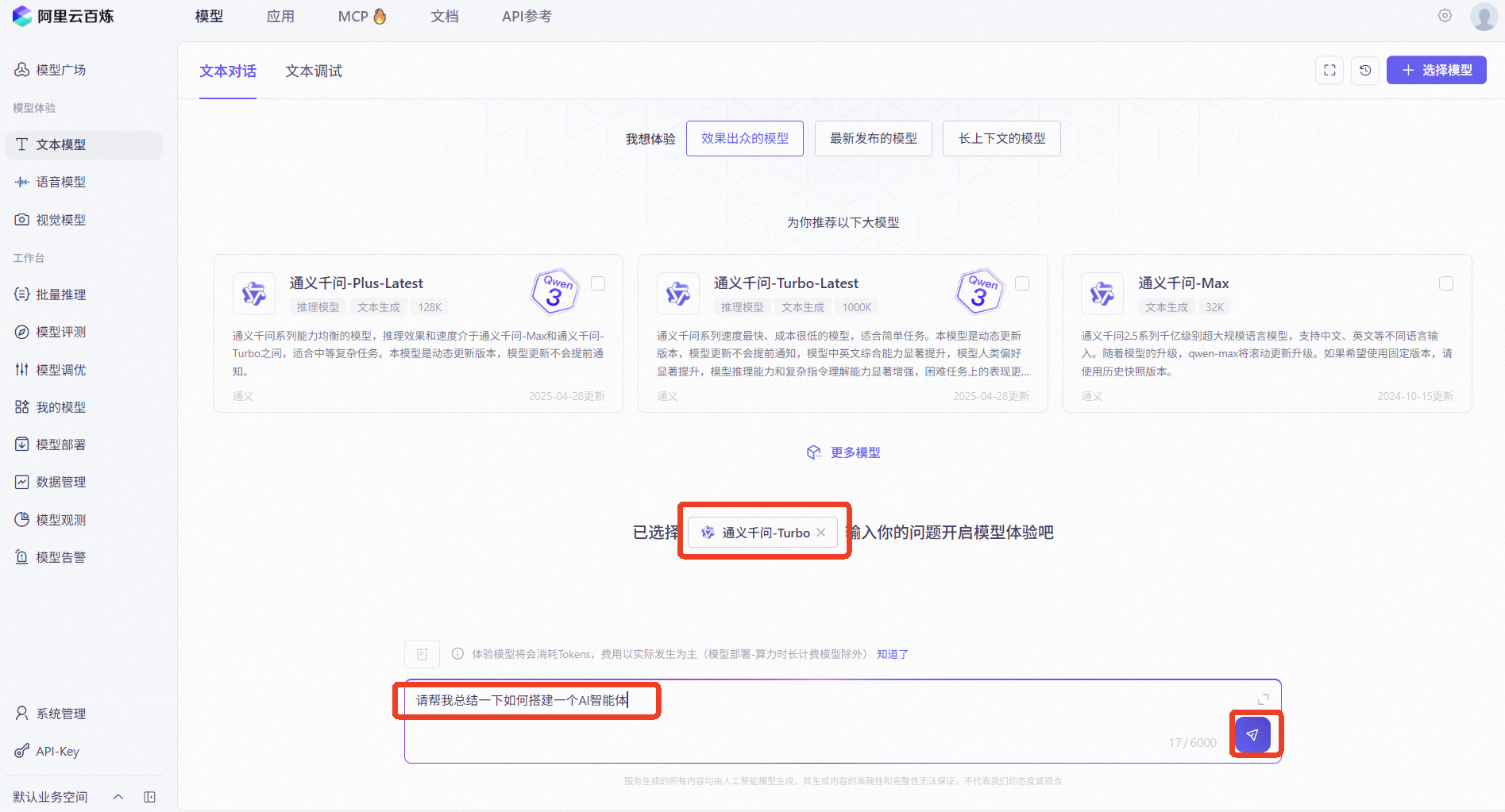Select the 效果出众的模型 filter

pos(745,138)
